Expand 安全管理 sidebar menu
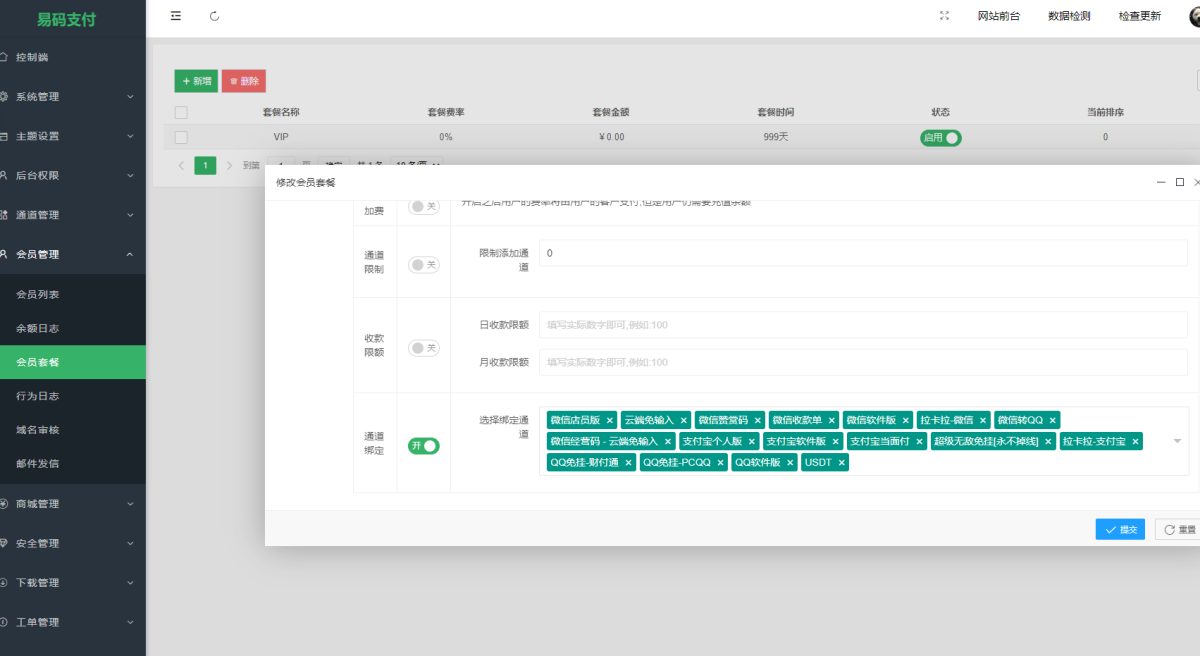 tap(72, 543)
